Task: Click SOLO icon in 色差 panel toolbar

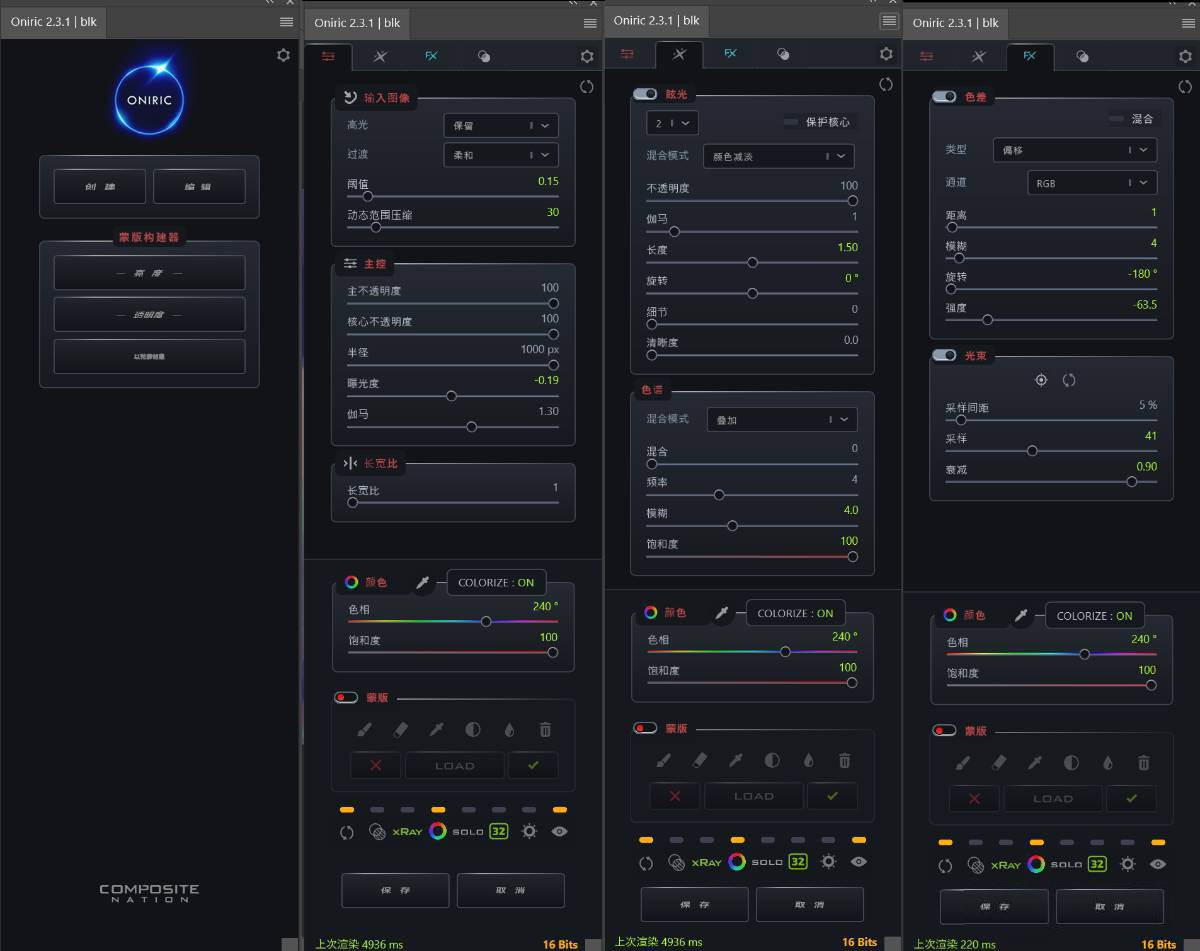Action: [1066, 865]
